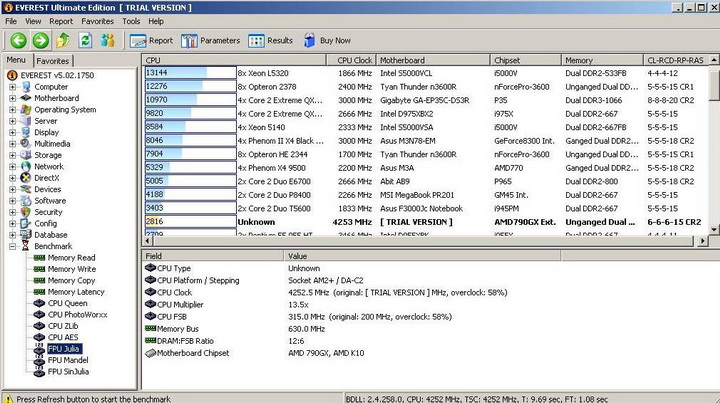This screenshot has height=403, width=720.
Task: Click the CL-RCD-RP-RAS column header
Action: click(x=676, y=60)
